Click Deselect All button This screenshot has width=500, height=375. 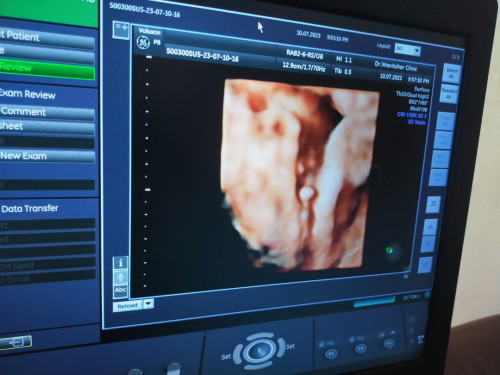tap(449, 94)
